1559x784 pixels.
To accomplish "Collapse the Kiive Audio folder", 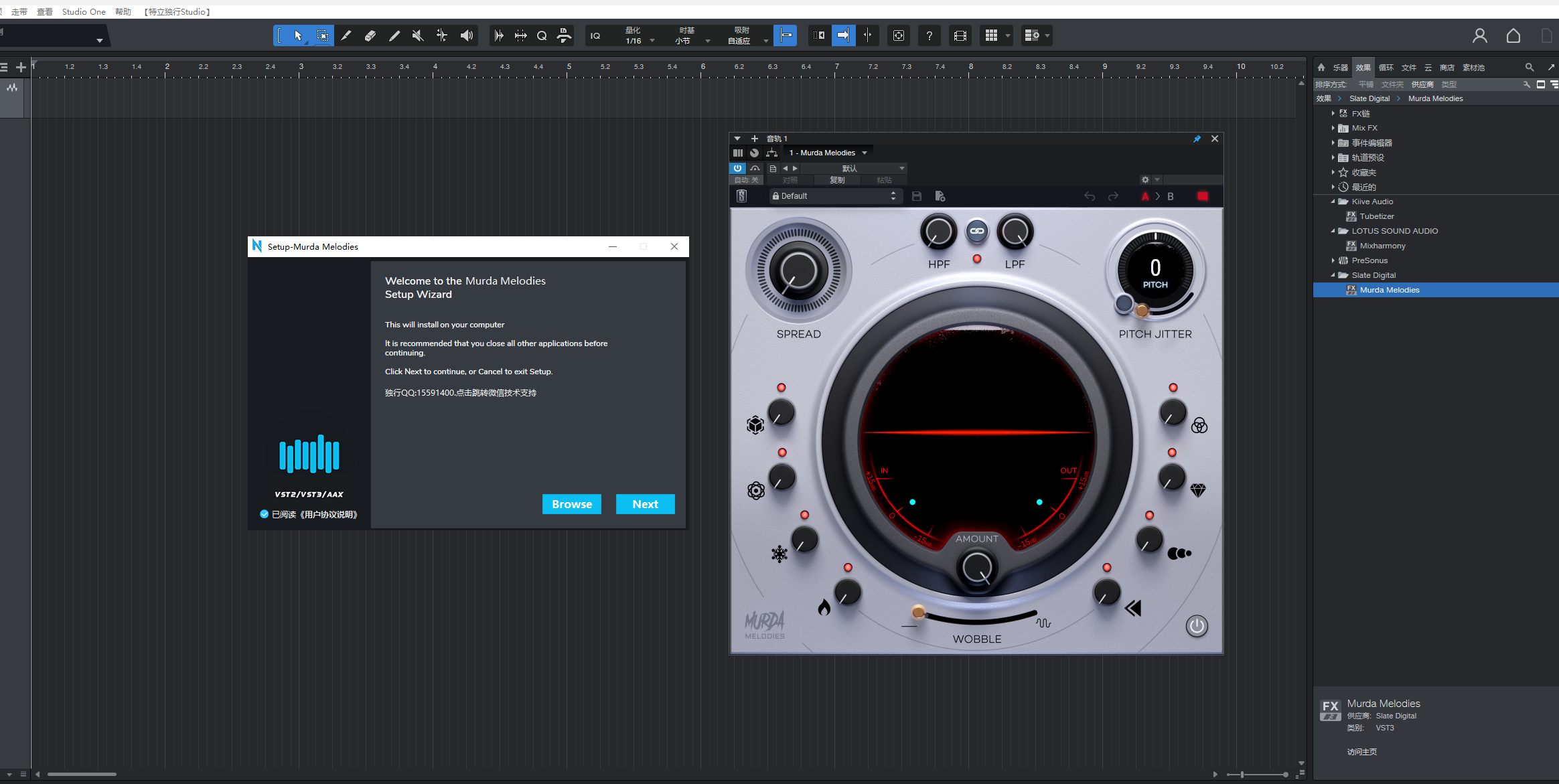I will click(1333, 202).
